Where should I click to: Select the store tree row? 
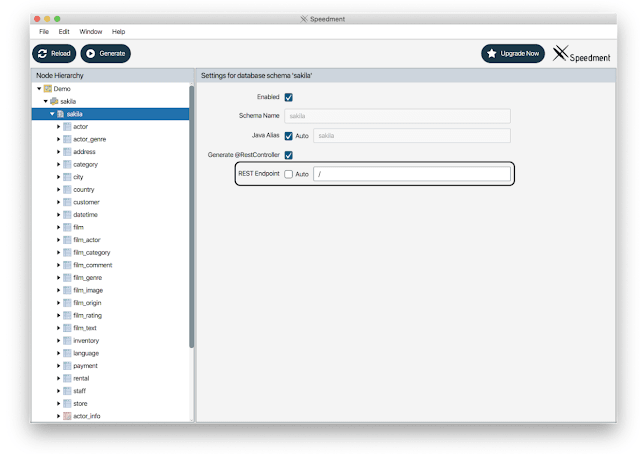click(111, 403)
